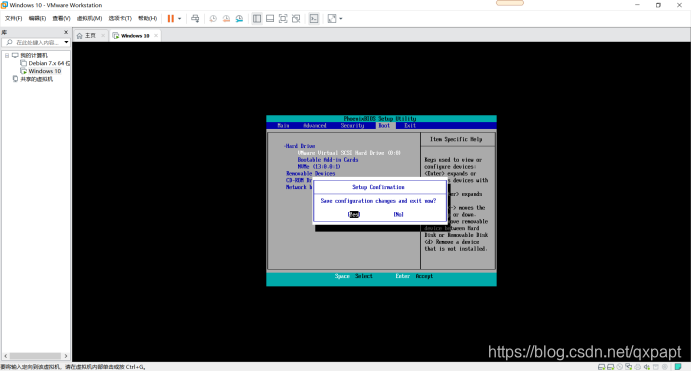Close the 主页 home tab
This screenshot has width=692, height=371.
coord(103,36)
